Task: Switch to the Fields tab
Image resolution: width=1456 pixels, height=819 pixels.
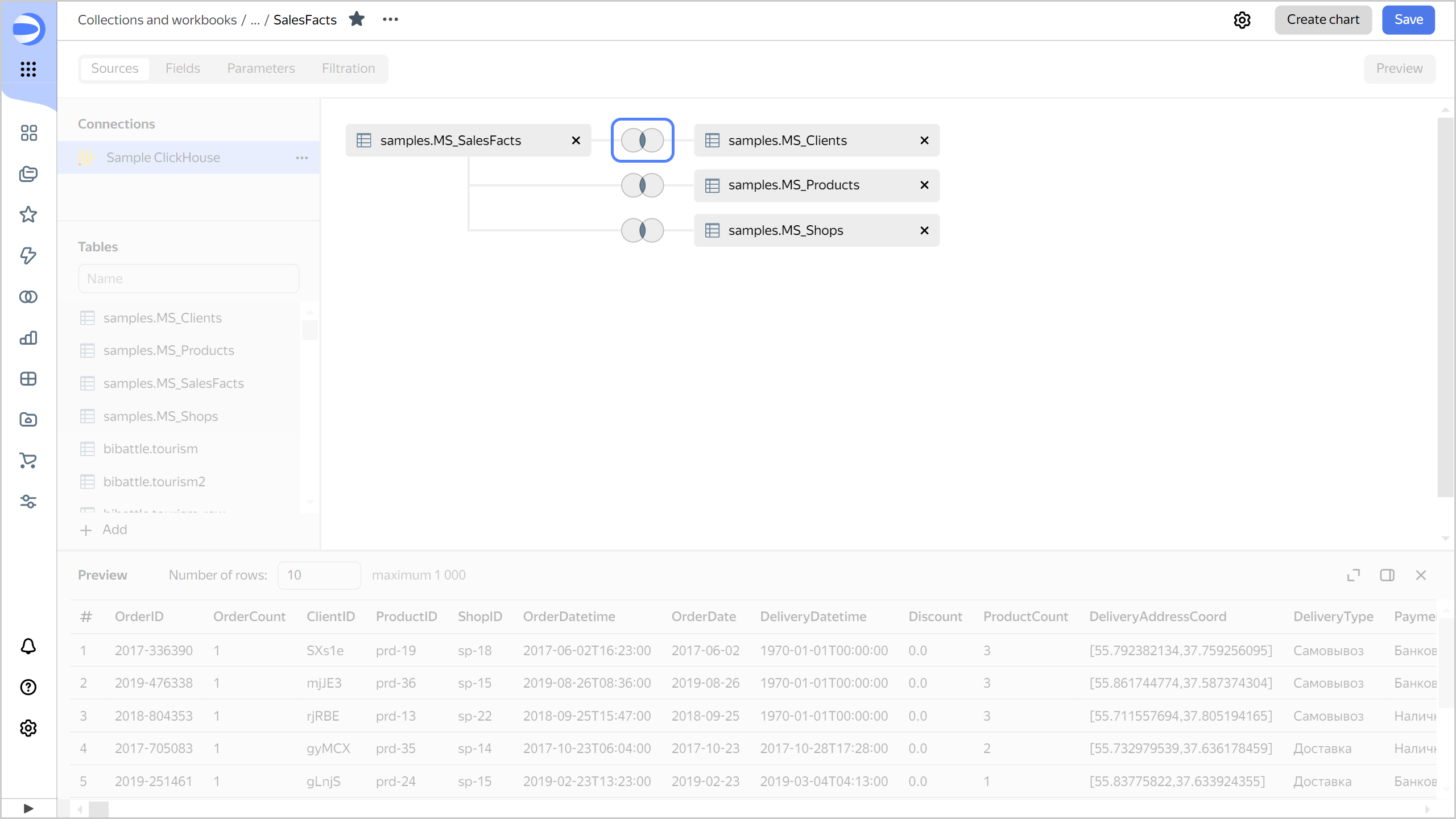Action: [182, 68]
